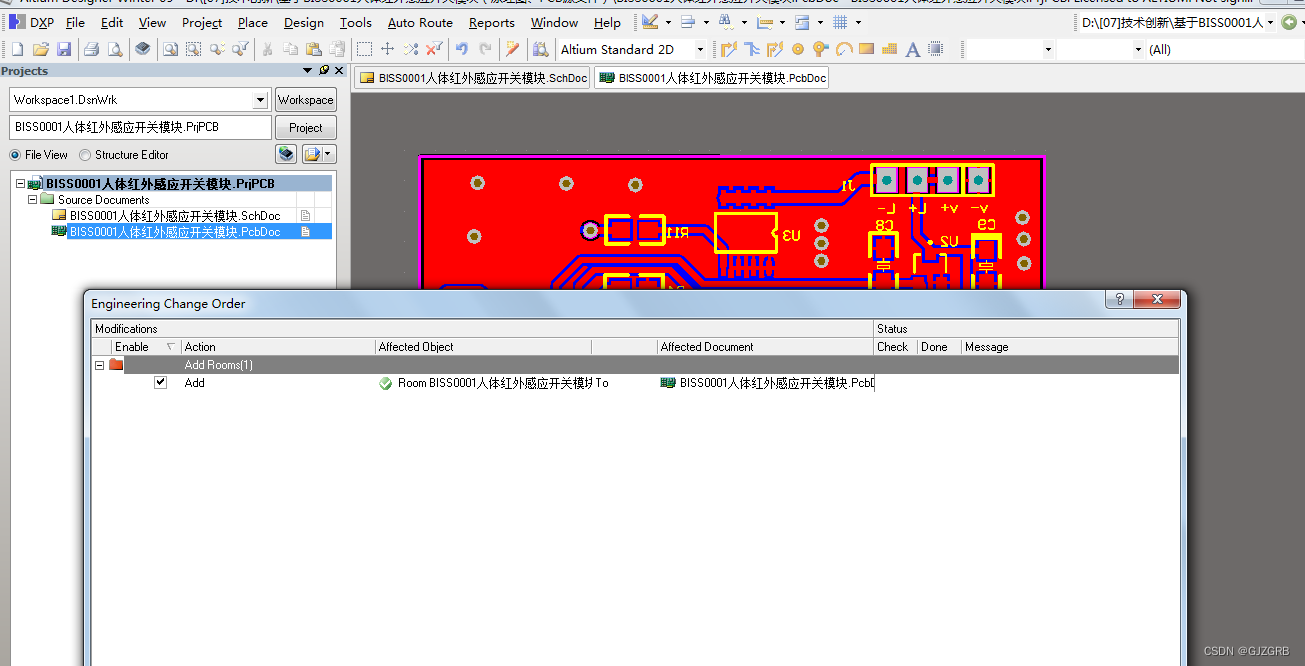Open the Alignment Tools dropdown arrow
This screenshot has height=666, width=1305.
tap(706, 22)
